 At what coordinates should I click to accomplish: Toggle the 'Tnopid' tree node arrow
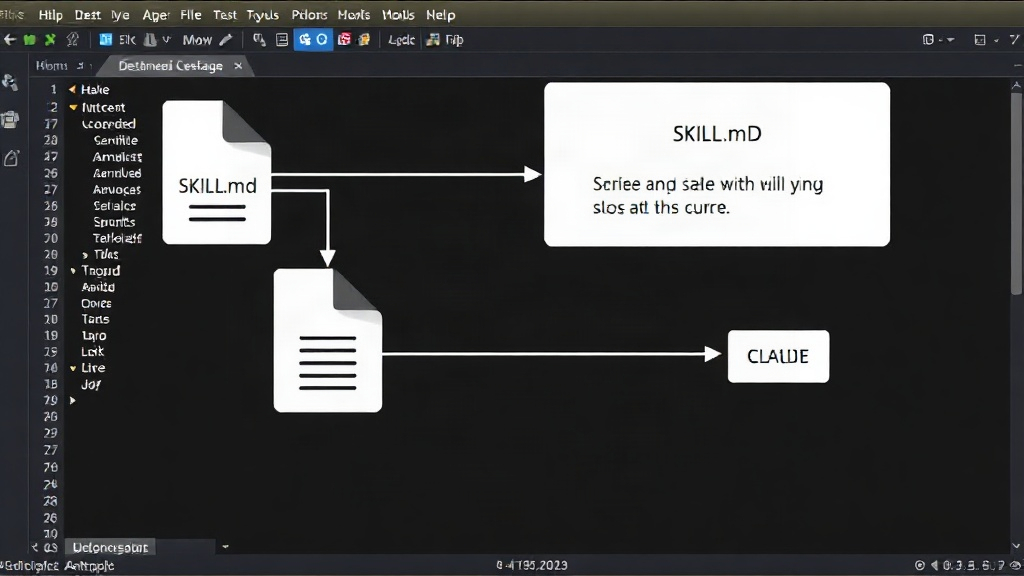click(x=73, y=270)
